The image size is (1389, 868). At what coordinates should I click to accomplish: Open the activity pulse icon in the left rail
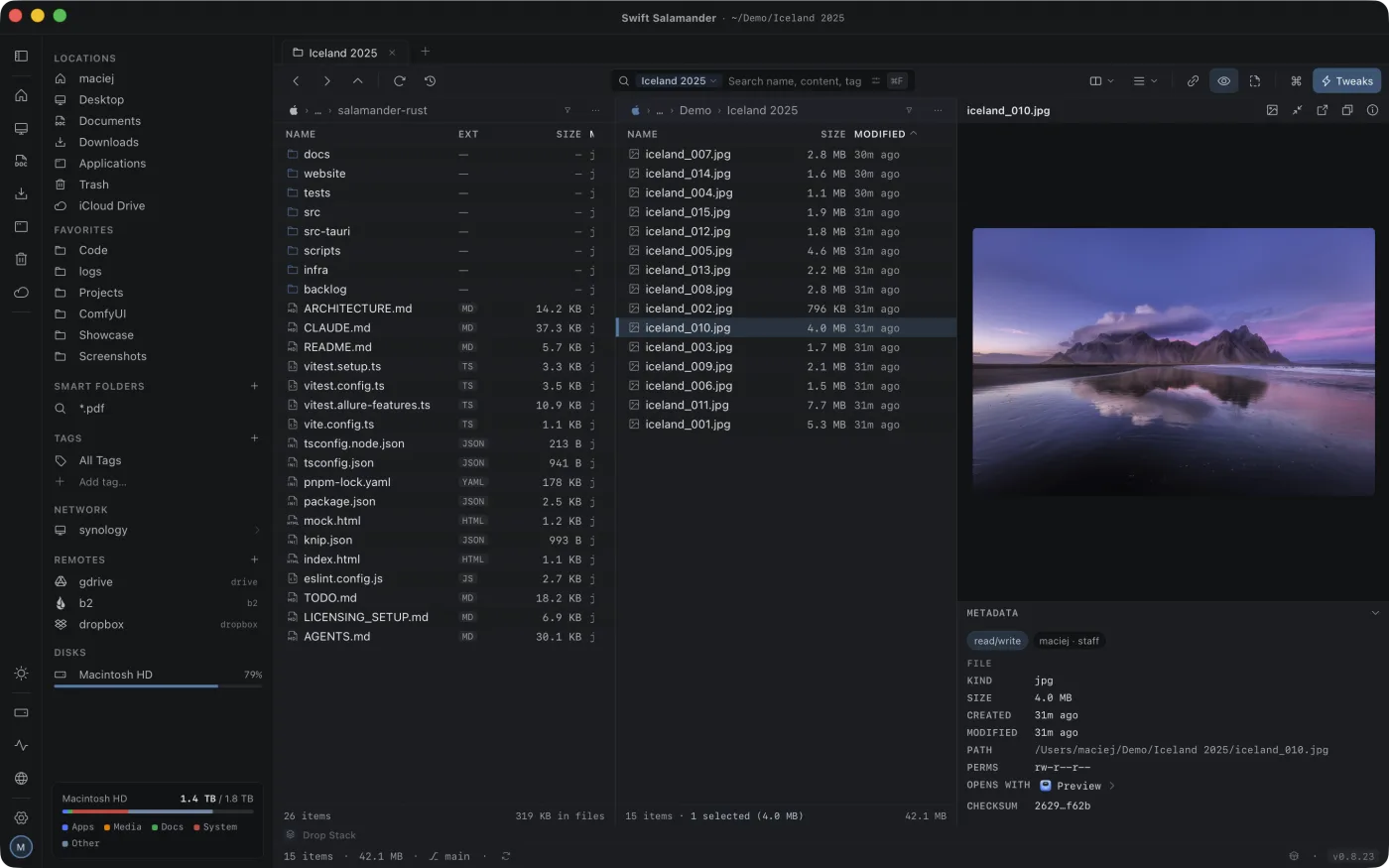(21, 745)
